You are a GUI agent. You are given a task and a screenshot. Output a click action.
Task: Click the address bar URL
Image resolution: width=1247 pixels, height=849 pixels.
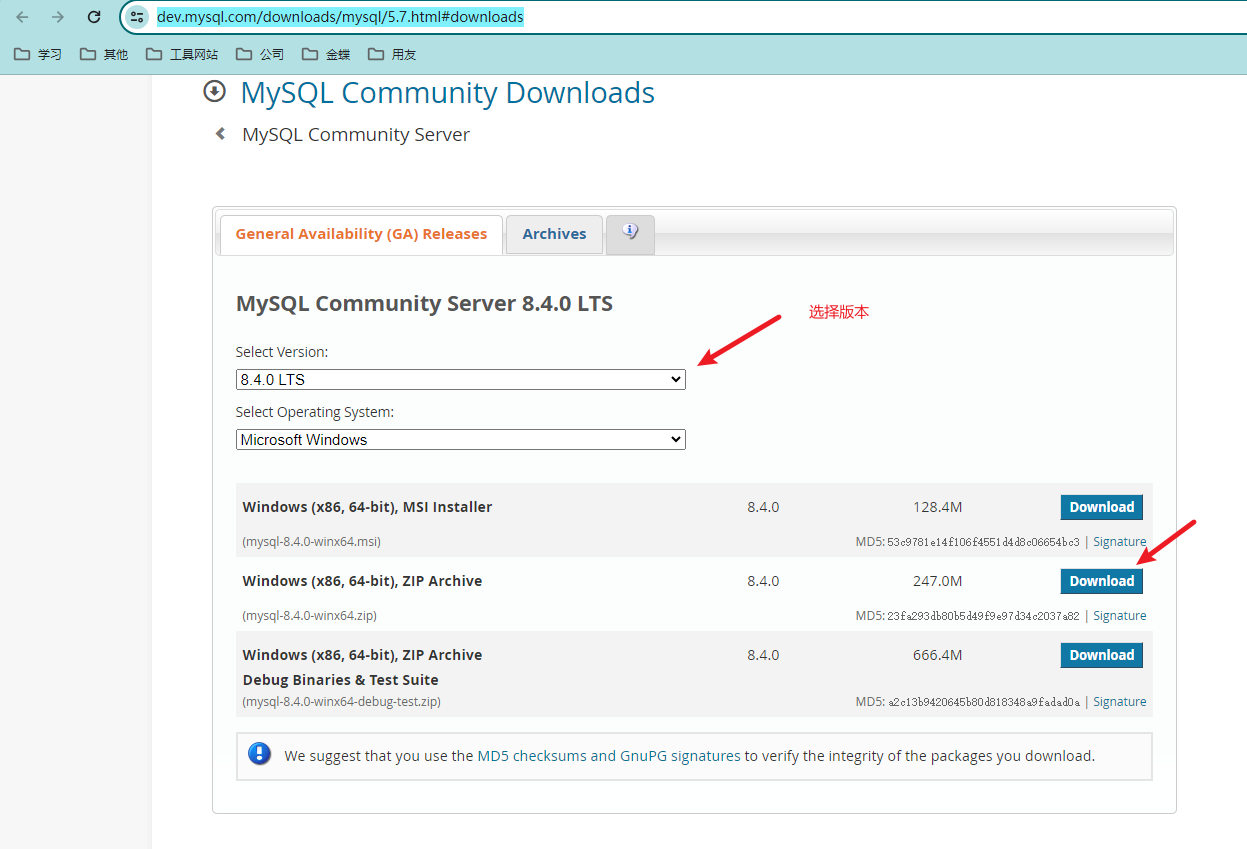[340, 17]
